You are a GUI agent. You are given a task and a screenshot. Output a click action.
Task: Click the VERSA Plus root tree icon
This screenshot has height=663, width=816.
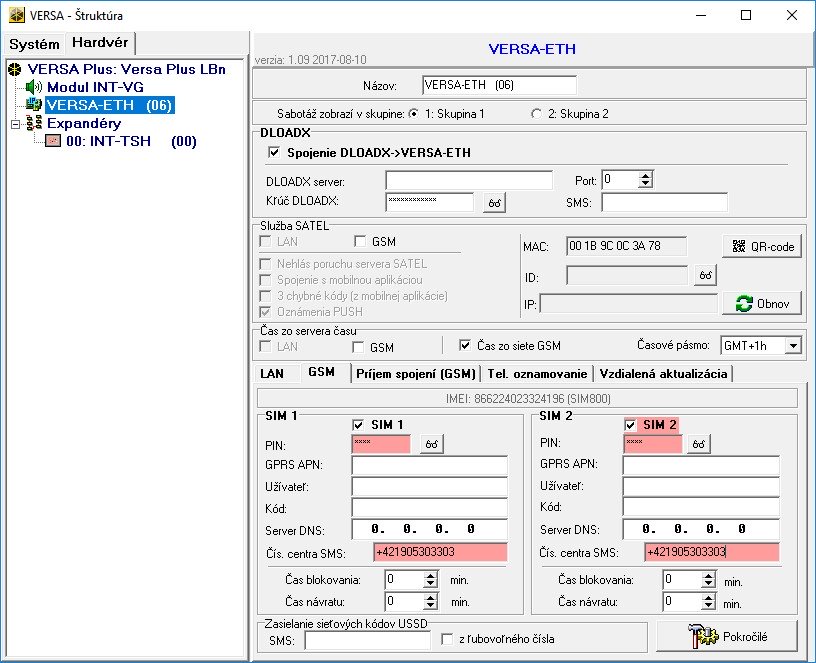click(15, 69)
